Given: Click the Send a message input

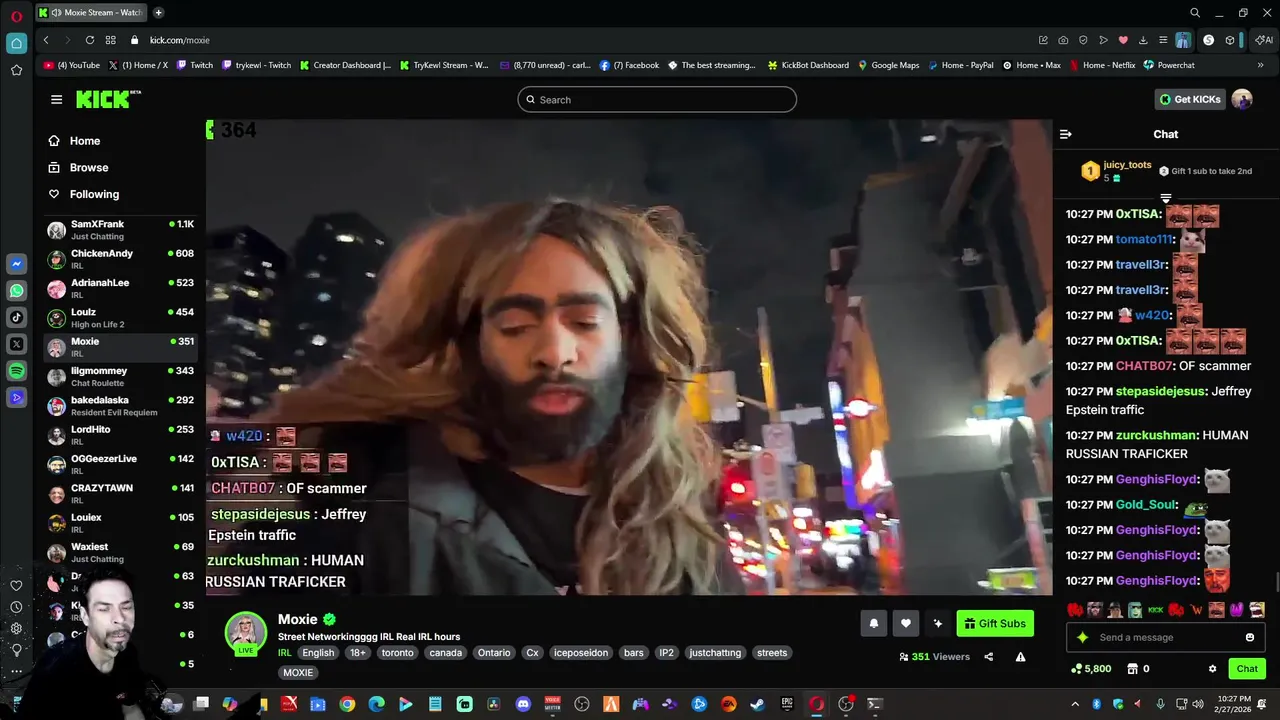Looking at the screenshot, I should (1165, 637).
